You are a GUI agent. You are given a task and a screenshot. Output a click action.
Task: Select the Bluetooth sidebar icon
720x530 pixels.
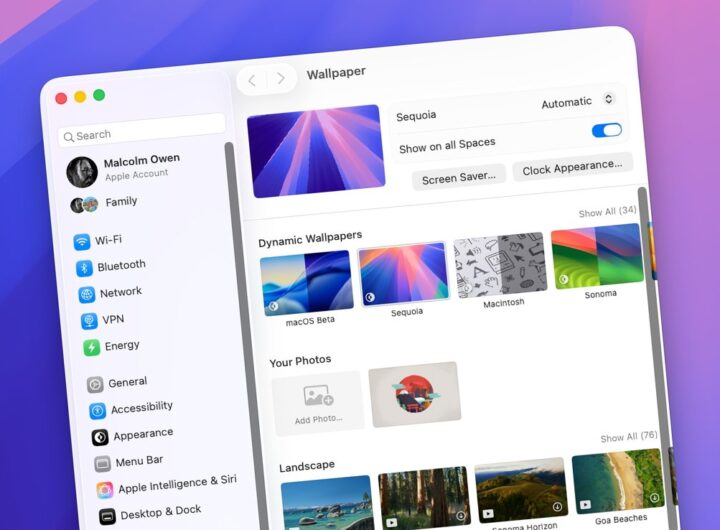point(84,268)
